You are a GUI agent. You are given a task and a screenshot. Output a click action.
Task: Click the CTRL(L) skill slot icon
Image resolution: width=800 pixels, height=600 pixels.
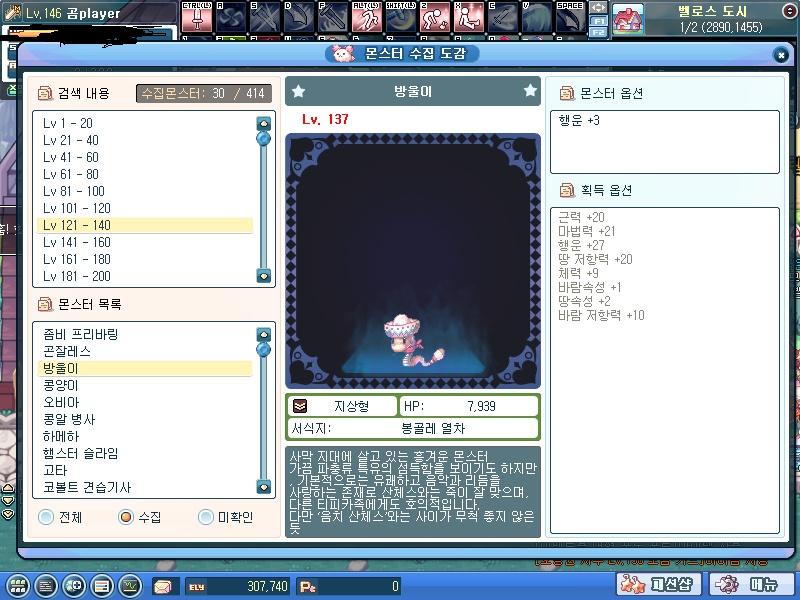197,17
